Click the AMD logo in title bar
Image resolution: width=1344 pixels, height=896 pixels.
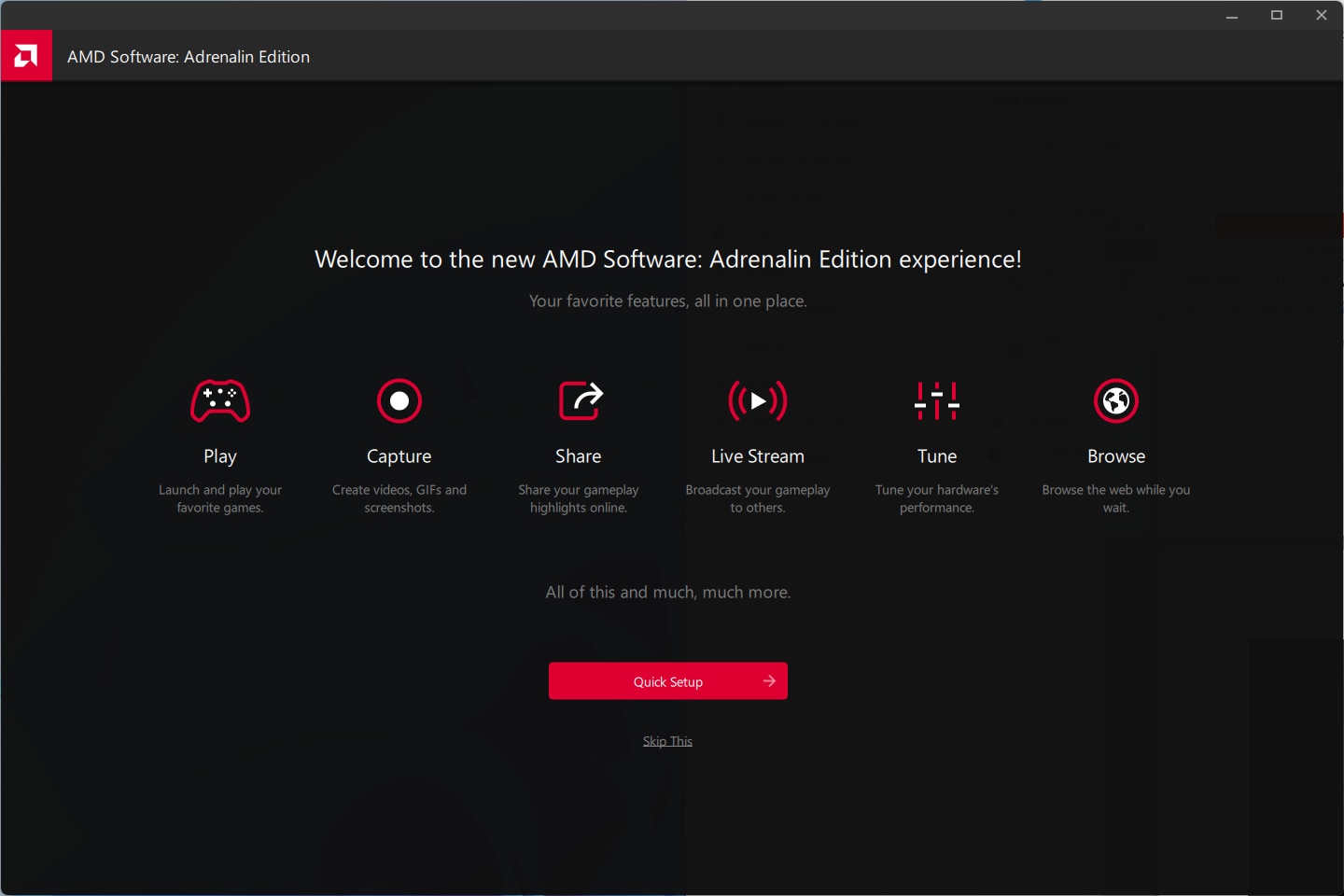26,56
